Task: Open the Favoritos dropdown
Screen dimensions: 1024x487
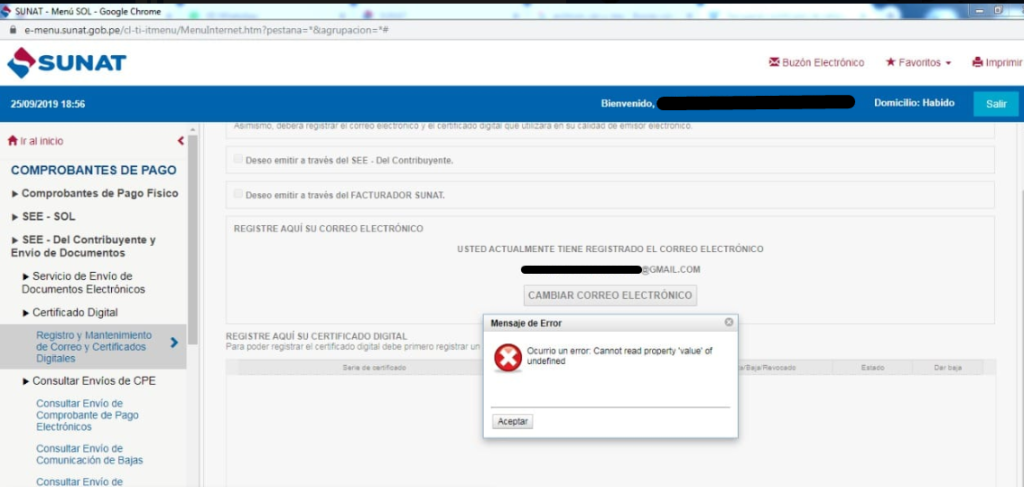Action: (918, 63)
